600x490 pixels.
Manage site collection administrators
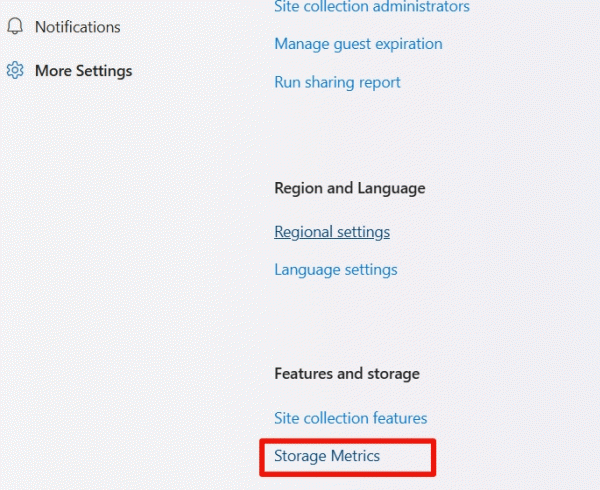(371, 7)
